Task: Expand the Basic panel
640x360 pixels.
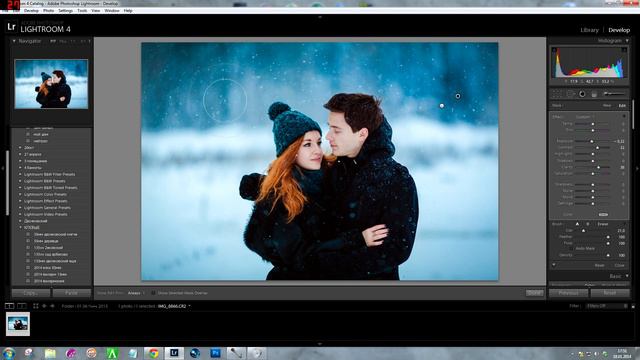Action: point(627,276)
